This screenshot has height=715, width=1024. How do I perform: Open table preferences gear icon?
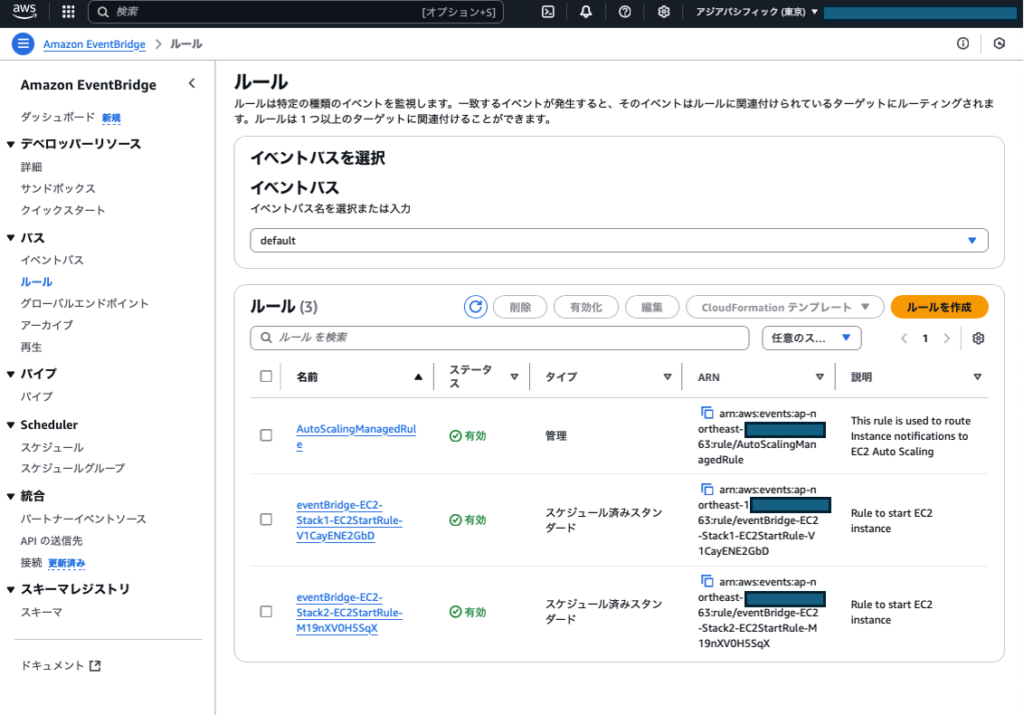(978, 338)
